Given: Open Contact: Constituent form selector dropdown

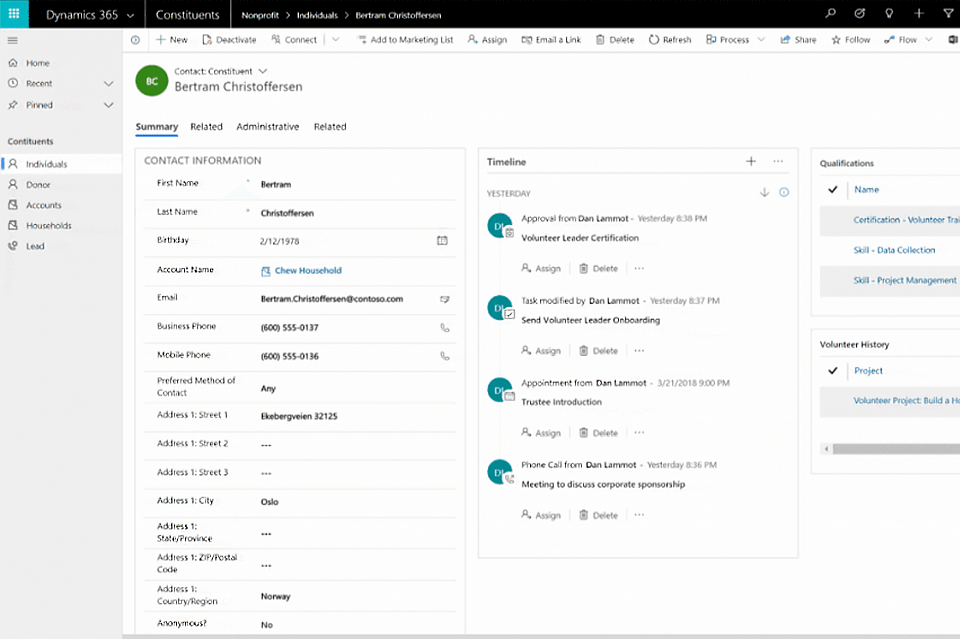Looking at the screenshot, I should [263, 71].
